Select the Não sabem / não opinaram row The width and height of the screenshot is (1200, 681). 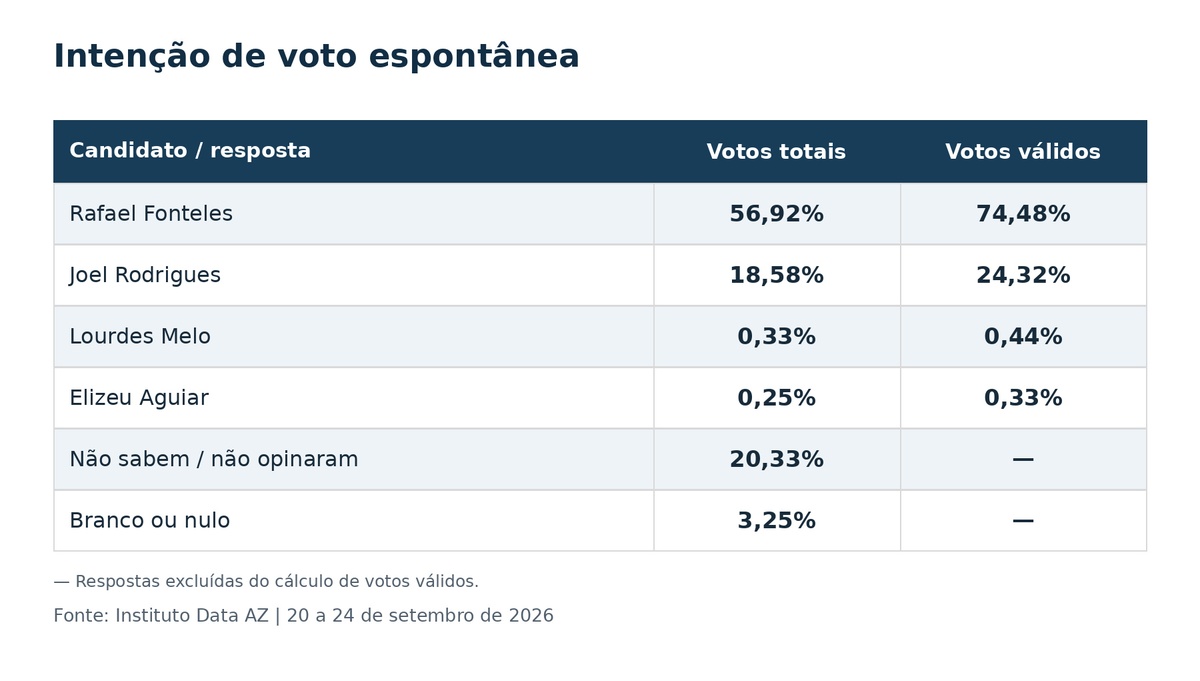[x=600, y=459]
